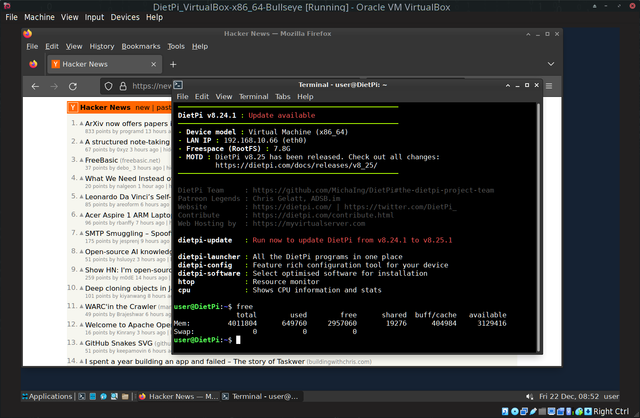The width and height of the screenshot is (640, 418).
Task: Open the 'SMTP Smuggling' story link
Action: [x=128, y=233]
